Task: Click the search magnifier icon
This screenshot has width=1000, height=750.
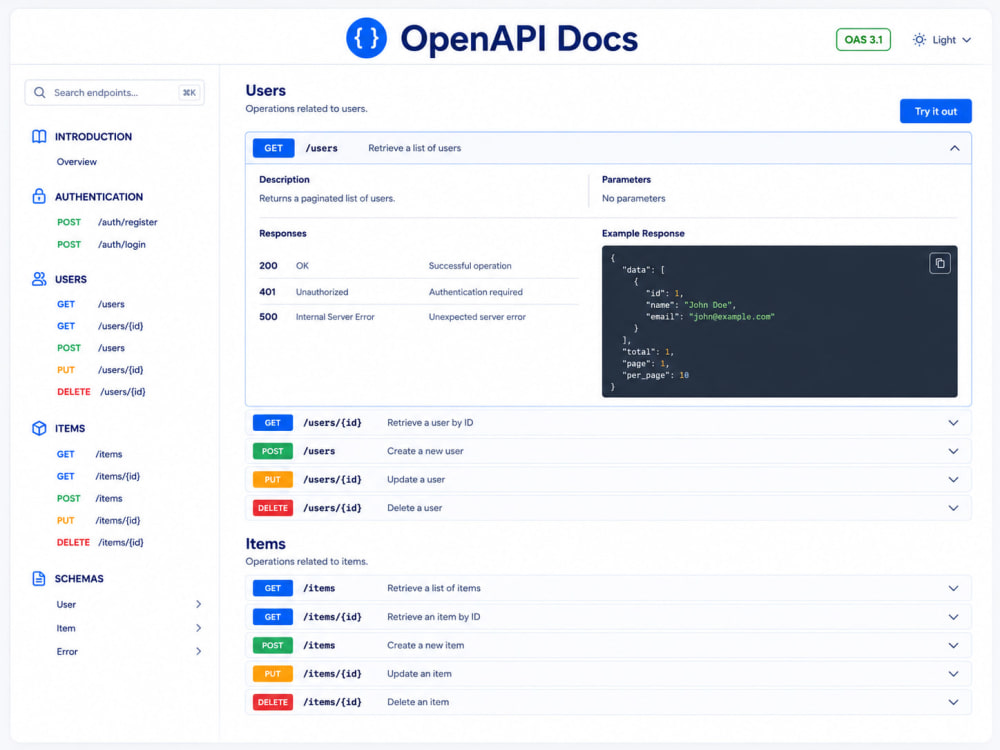Action: (x=40, y=92)
